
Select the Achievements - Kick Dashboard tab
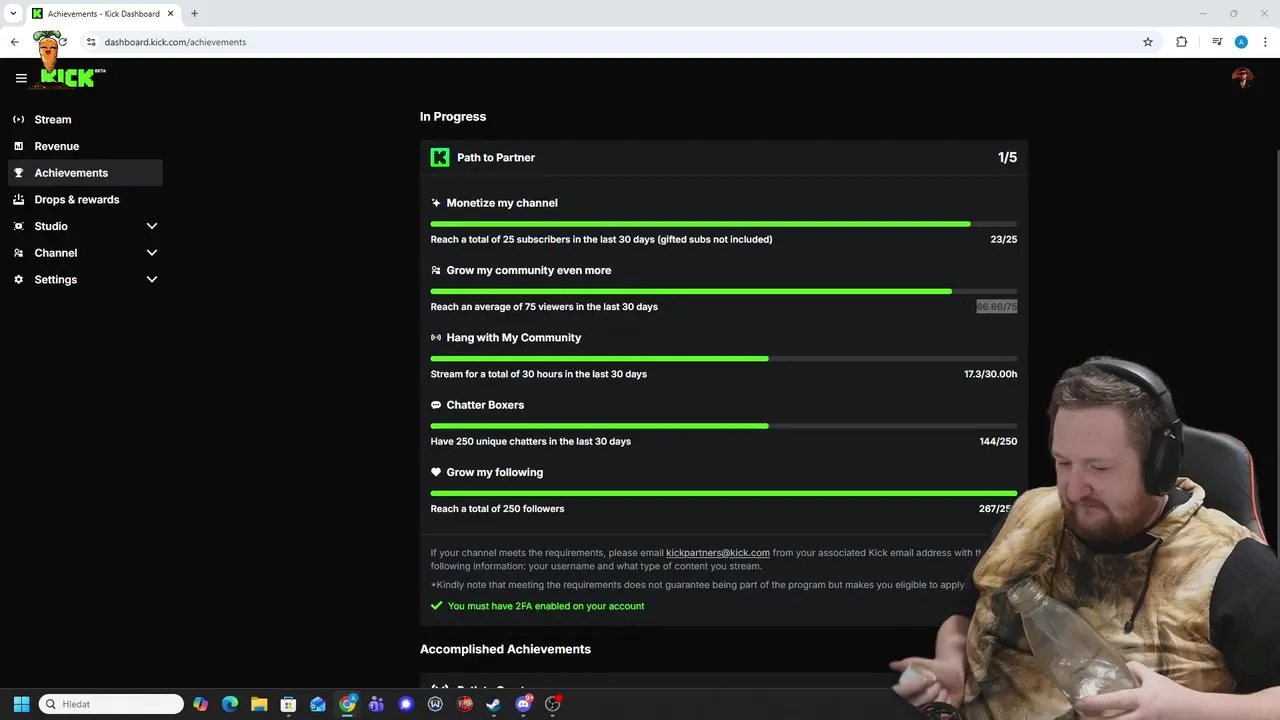coord(103,14)
